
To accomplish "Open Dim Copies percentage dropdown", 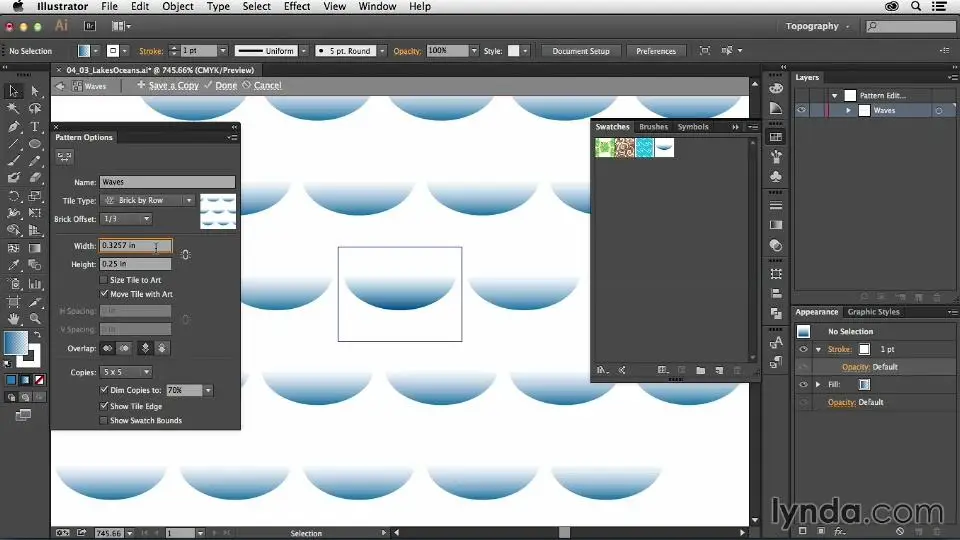I will [x=209, y=390].
